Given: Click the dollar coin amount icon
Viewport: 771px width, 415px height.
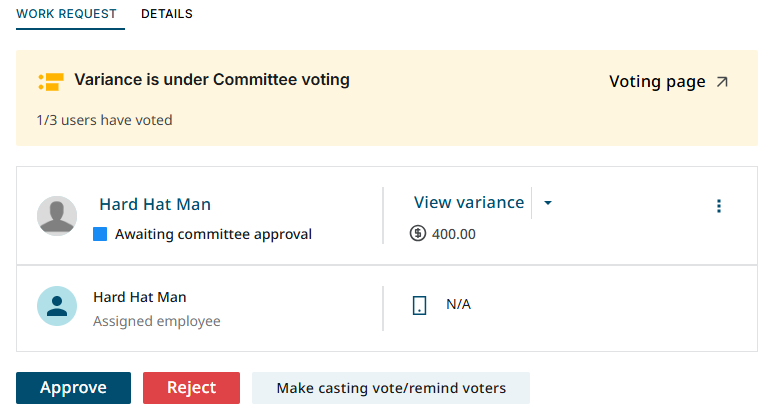Looking at the screenshot, I should click(x=418, y=234).
